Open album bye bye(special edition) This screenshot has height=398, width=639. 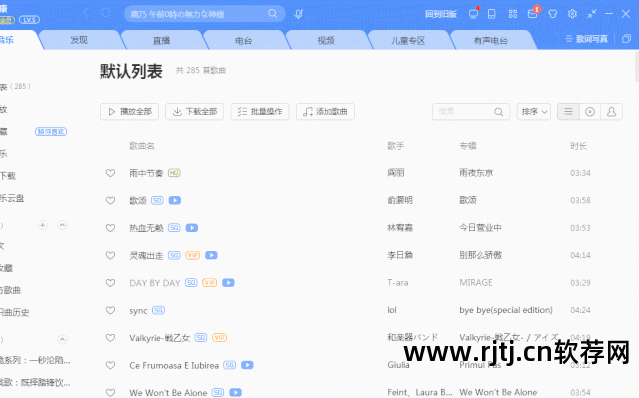[x=506, y=310]
